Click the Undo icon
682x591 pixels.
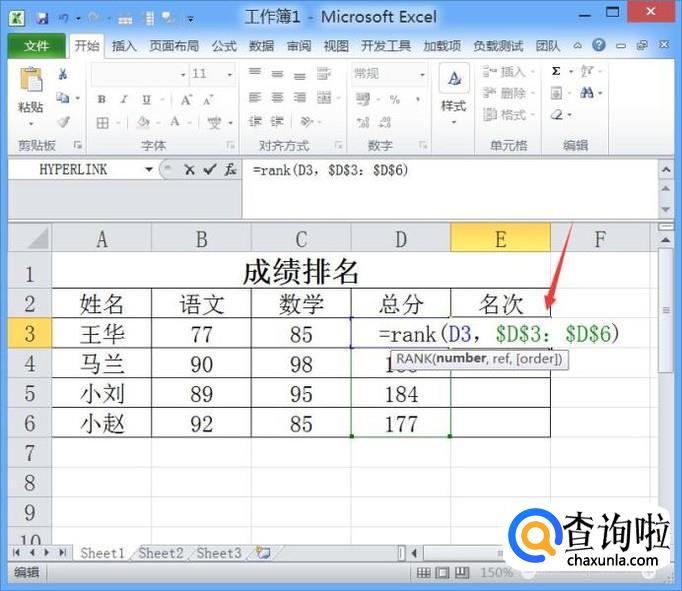tap(64, 18)
